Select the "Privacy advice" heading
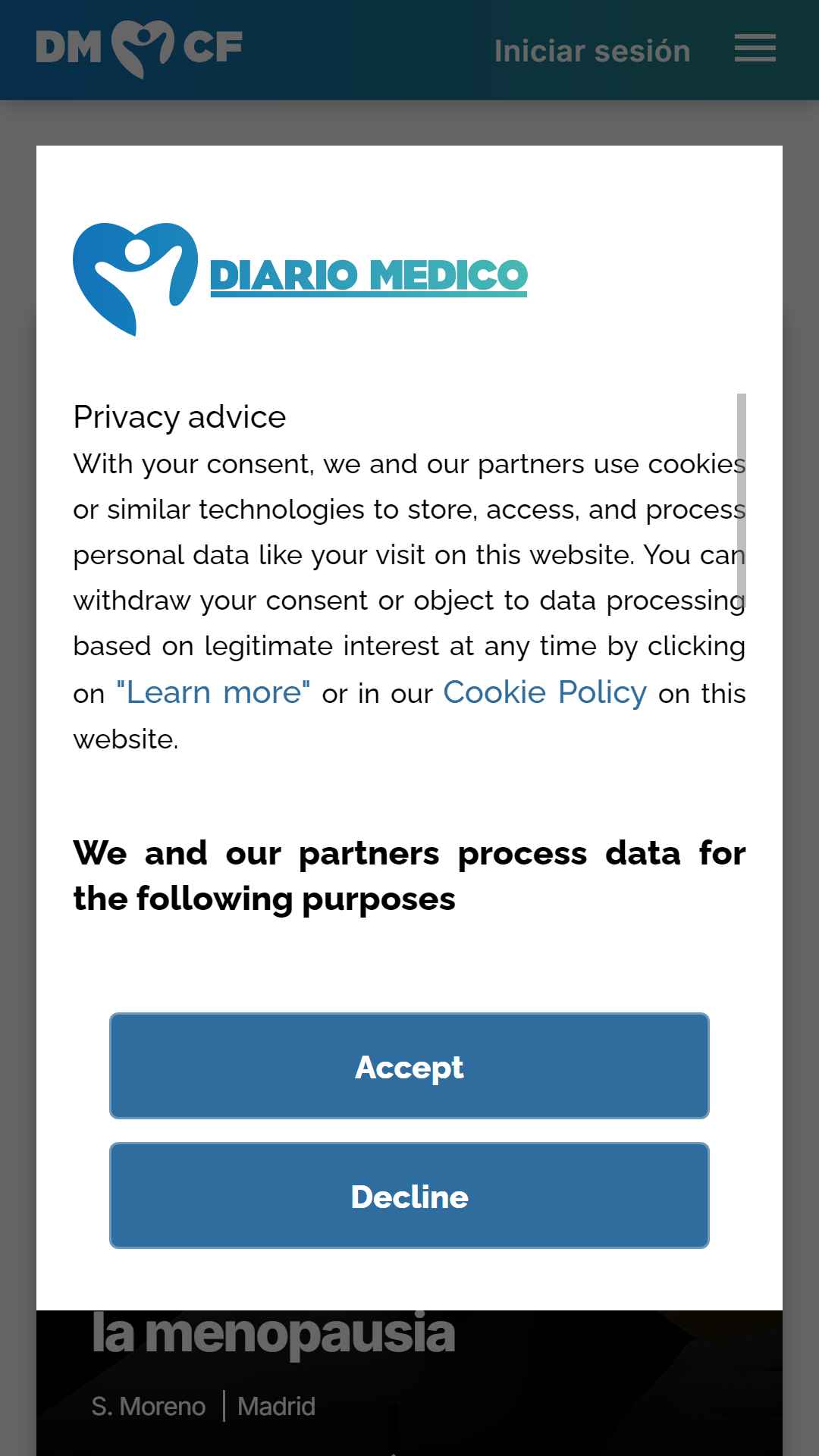Image resolution: width=819 pixels, height=1456 pixels. [x=180, y=417]
